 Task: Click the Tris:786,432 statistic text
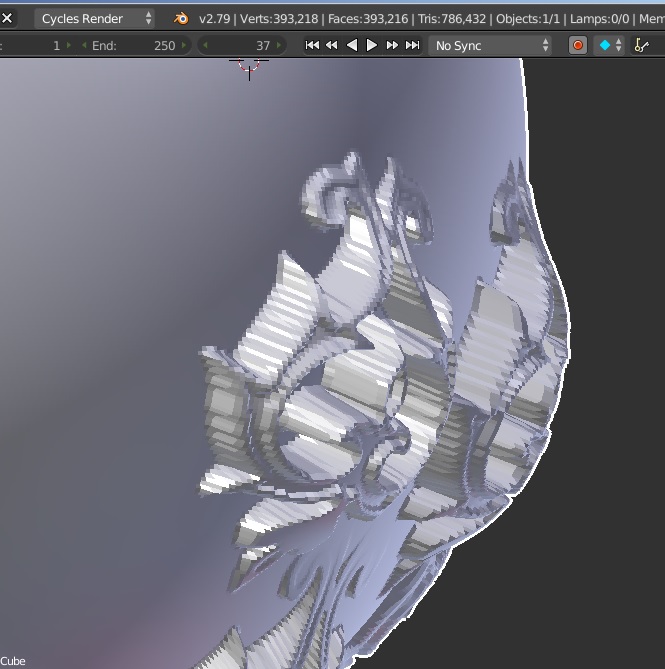pos(452,19)
